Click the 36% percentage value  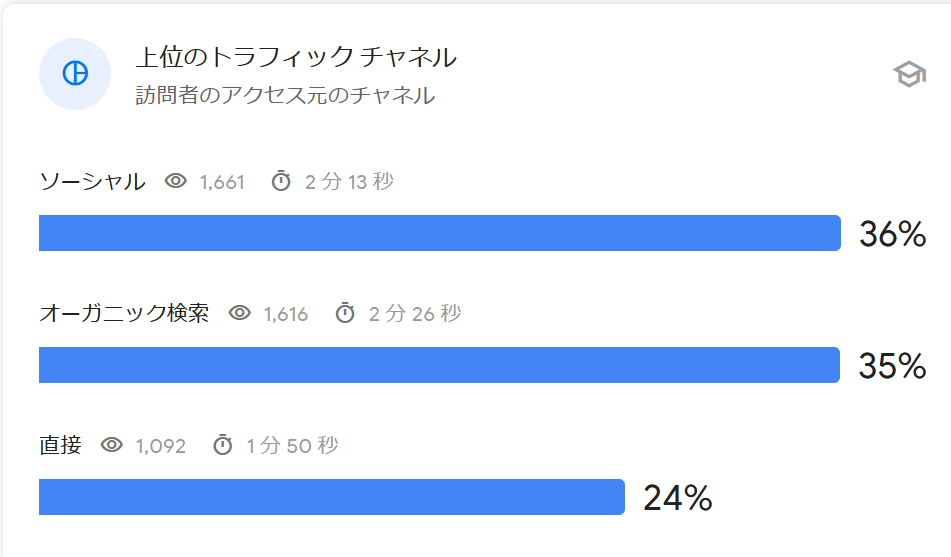(x=892, y=234)
